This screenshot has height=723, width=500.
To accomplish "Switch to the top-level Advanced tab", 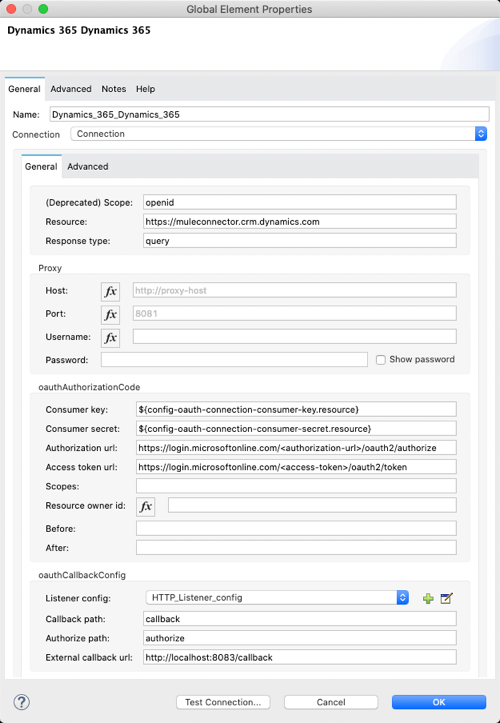I will pos(71,89).
